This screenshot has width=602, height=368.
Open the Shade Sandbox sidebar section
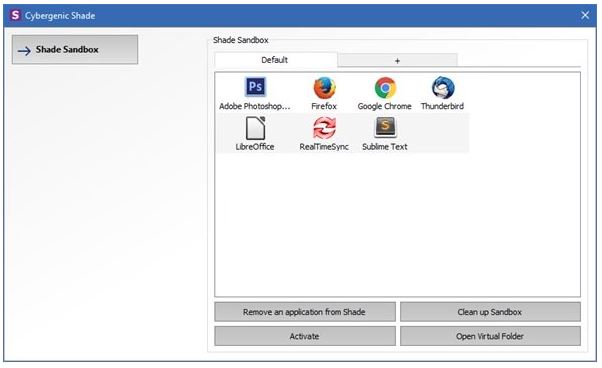click(x=75, y=50)
